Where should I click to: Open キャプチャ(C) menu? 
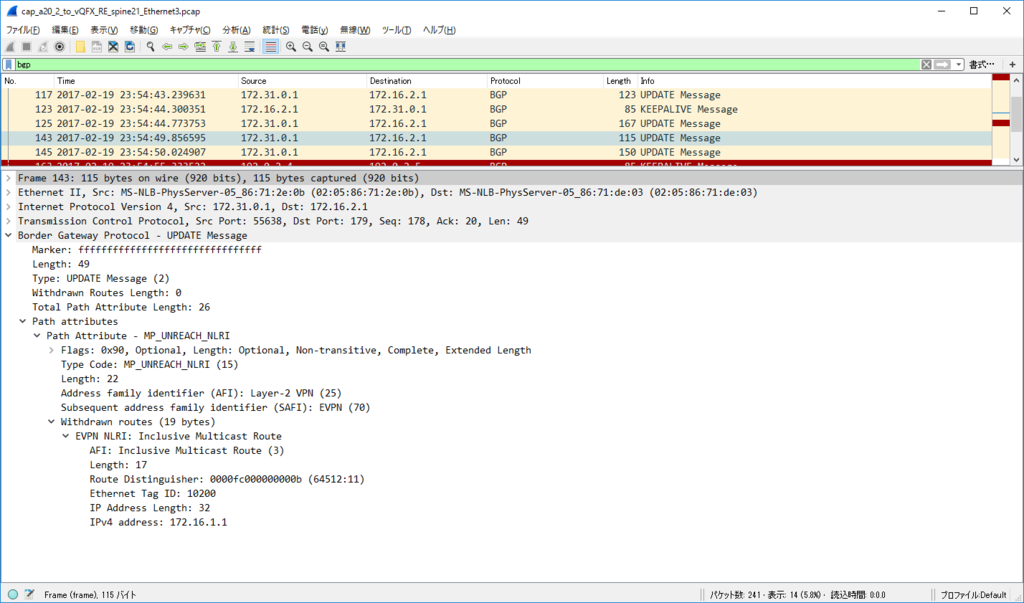pyautogui.click(x=190, y=30)
